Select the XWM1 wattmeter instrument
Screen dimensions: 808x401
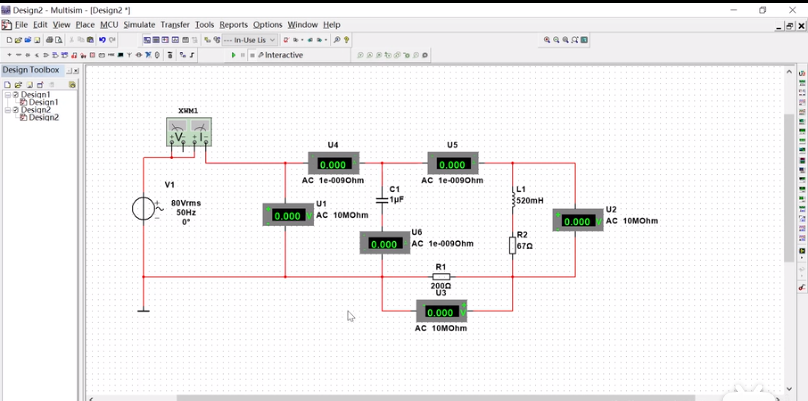coord(188,132)
